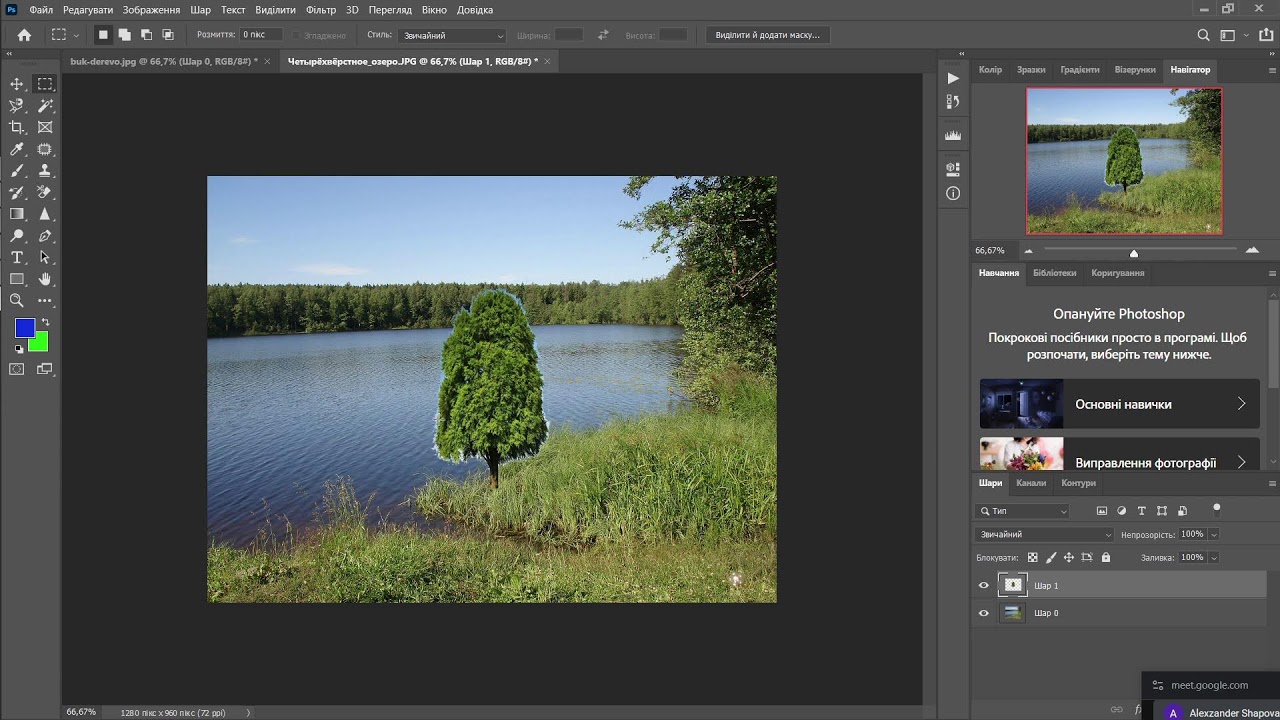Select the Rectangle shape tool
1280x720 pixels.
pyautogui.click(x=17, y=279)
